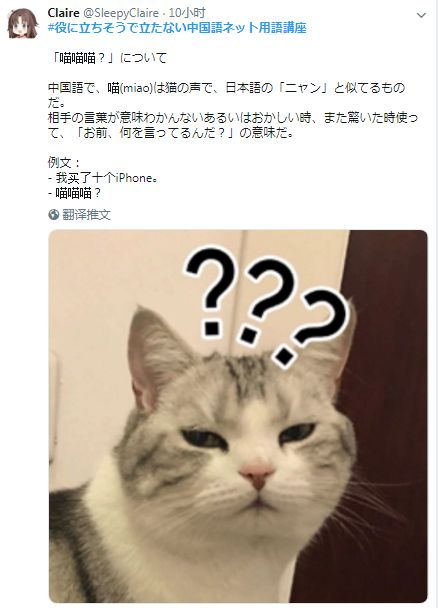The height and width of the screenshot is (608, 438).
Task: Open the #役に立ちそうで立たない中国語ネット用語講座 hashtag
Action: 177,28
